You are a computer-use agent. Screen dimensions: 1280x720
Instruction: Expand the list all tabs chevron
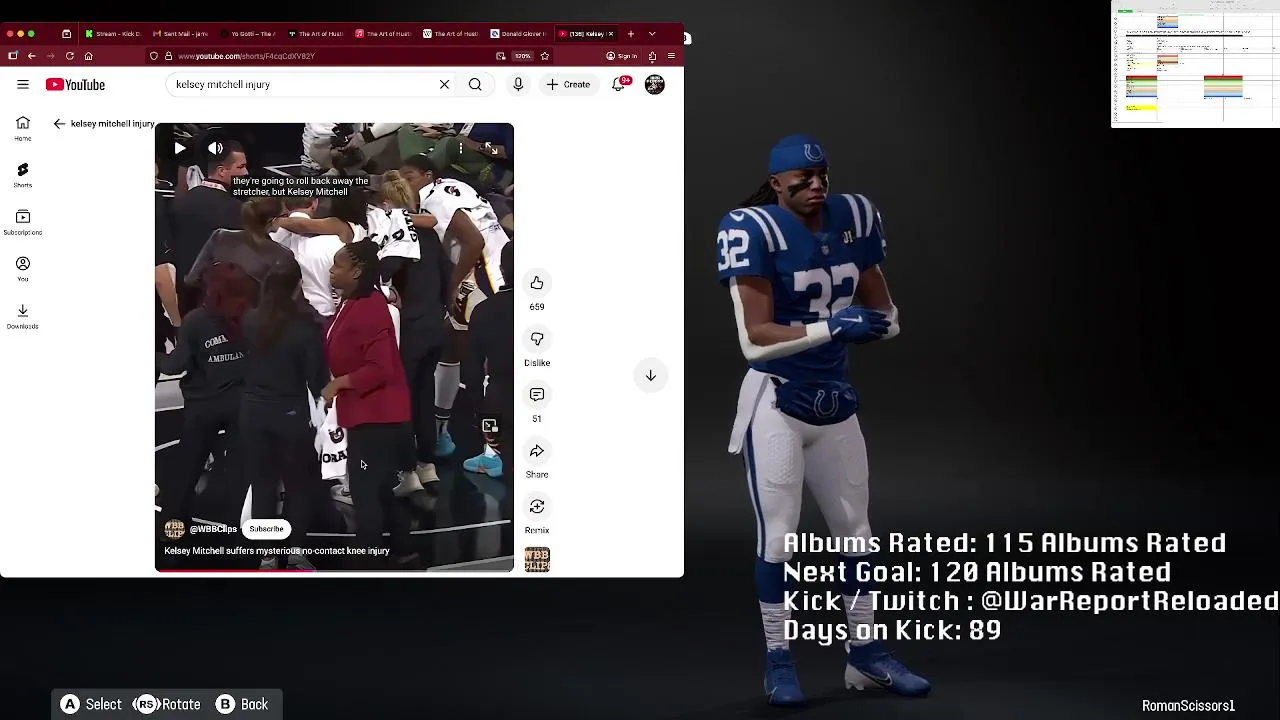(x=652, y=34)
